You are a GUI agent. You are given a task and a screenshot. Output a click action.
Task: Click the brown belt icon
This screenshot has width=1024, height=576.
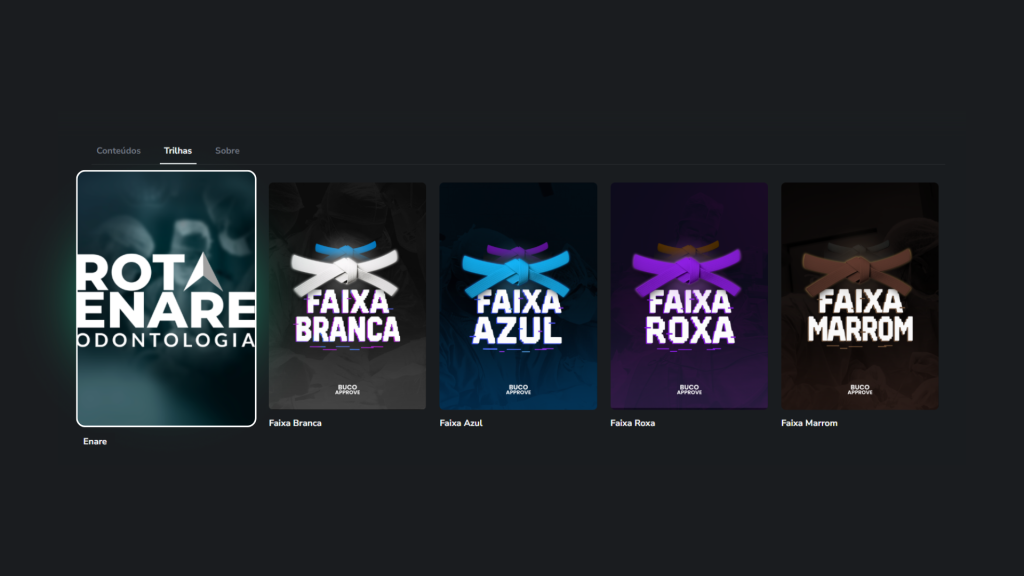(x=859, y=268)
